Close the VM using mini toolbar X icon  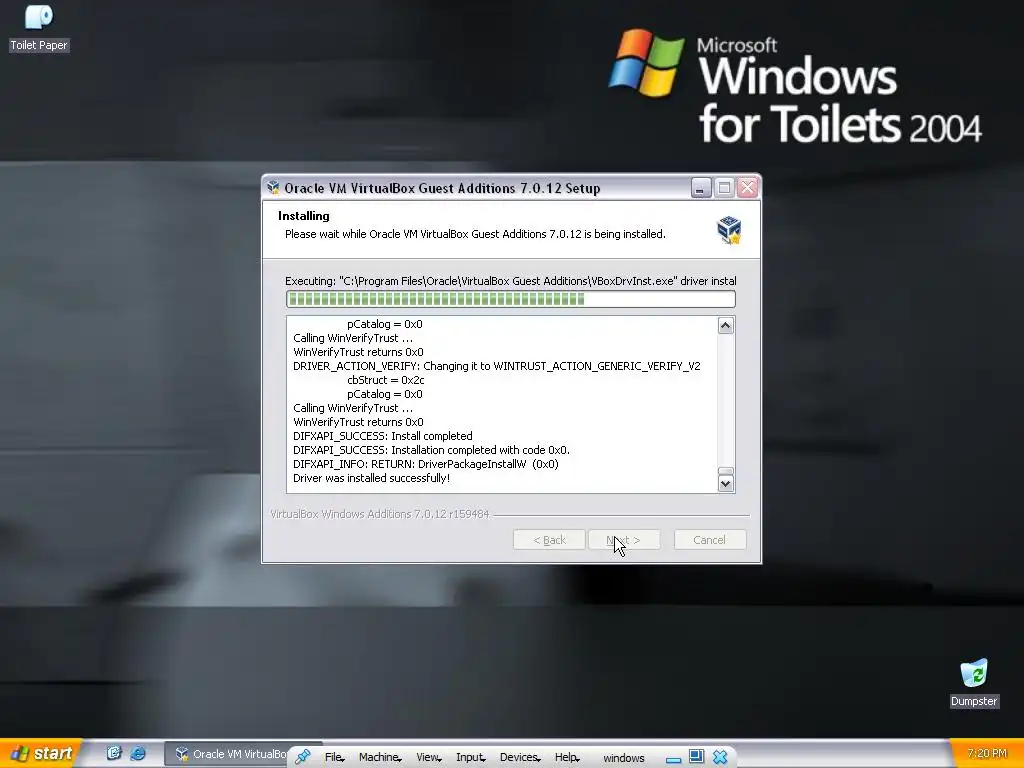click(720, 757)
